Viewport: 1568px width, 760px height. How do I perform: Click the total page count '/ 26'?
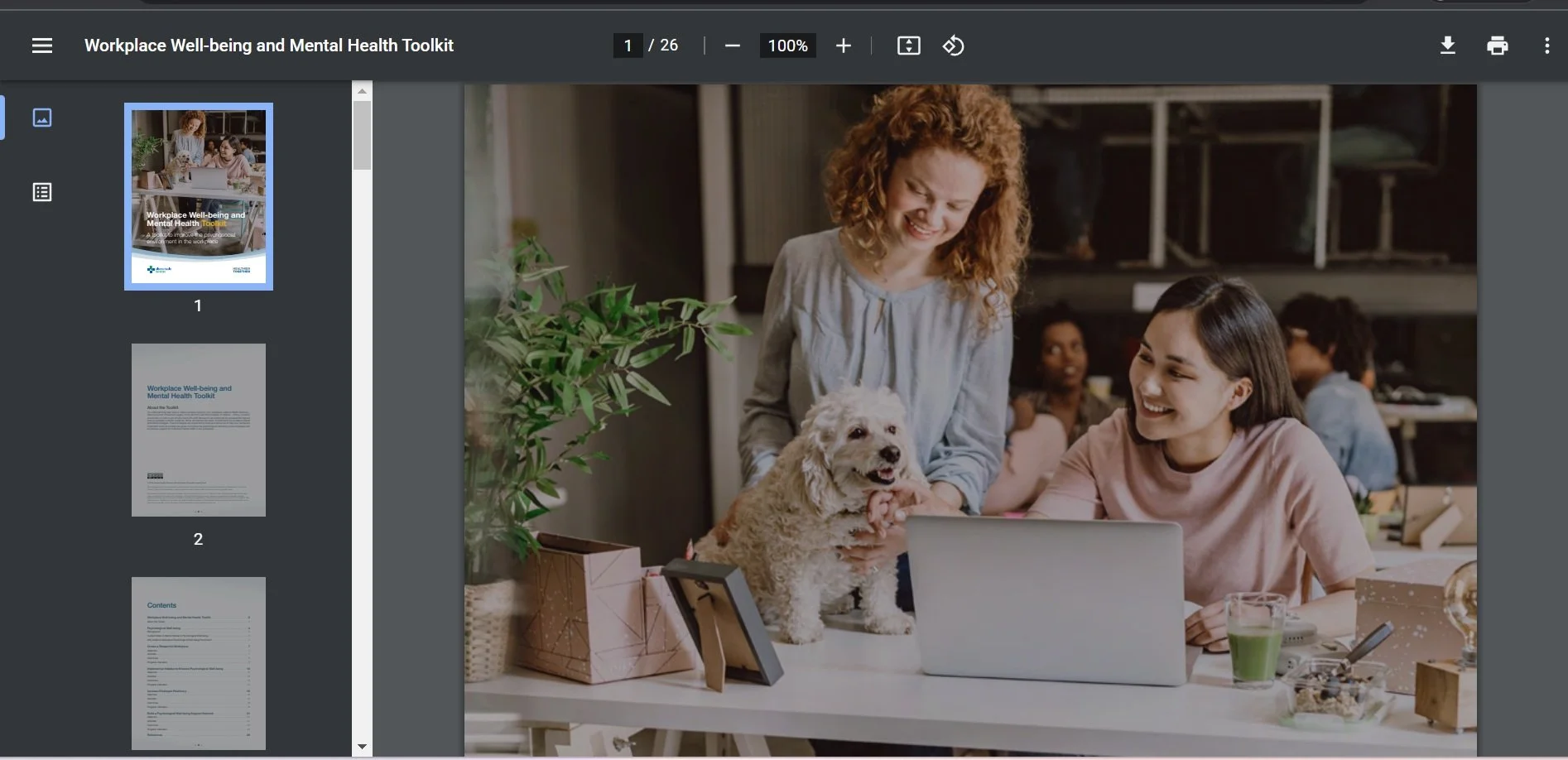[x=663, y=46]
